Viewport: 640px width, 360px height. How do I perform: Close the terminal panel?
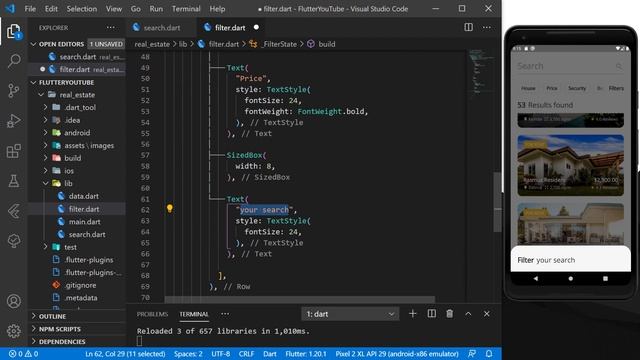tap(487, 313)
